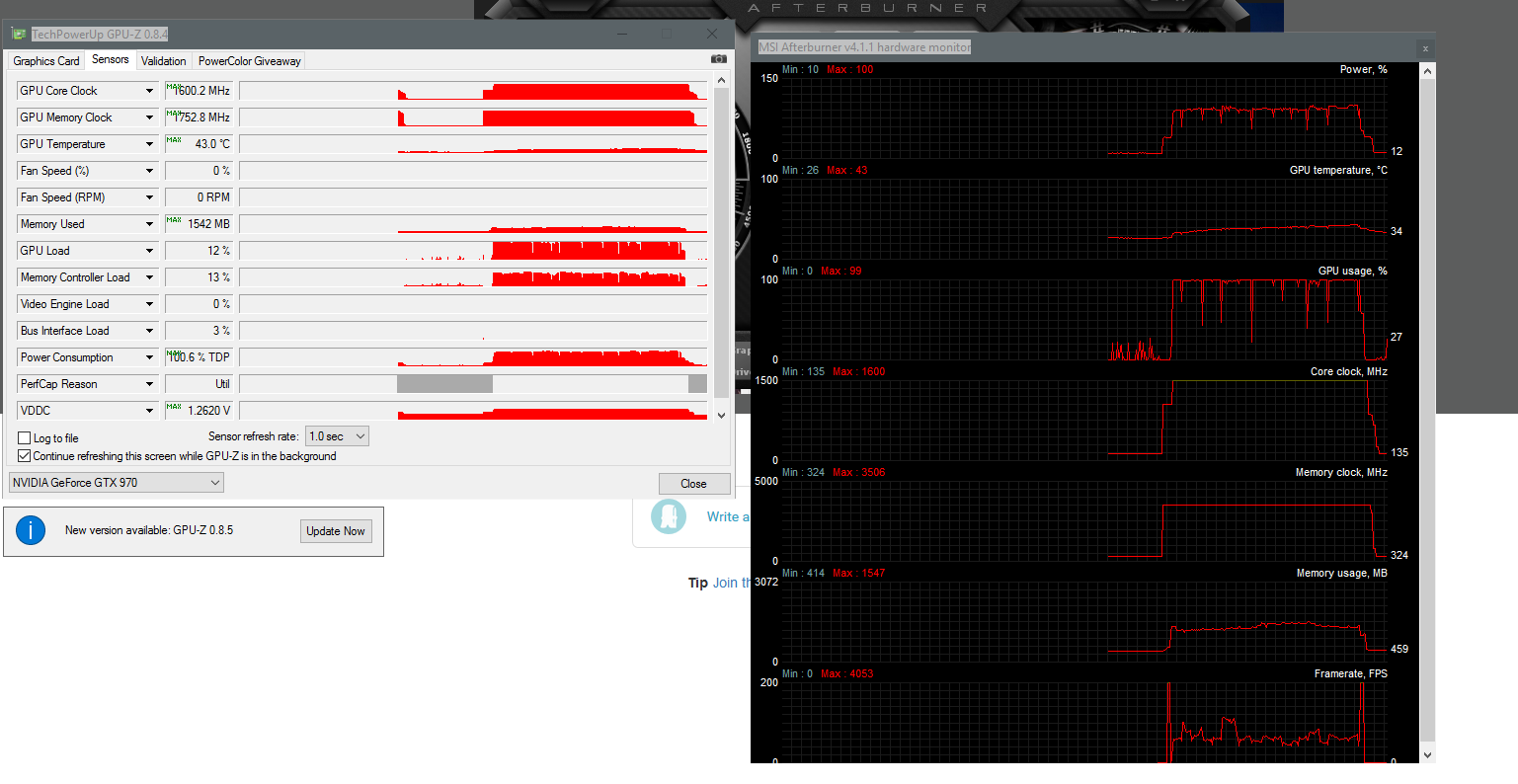Open the Fan Speed (%) sensor dropdown
Image resolution: width=1518 pixels, height=784 pixels.
(x=150, y=171)
